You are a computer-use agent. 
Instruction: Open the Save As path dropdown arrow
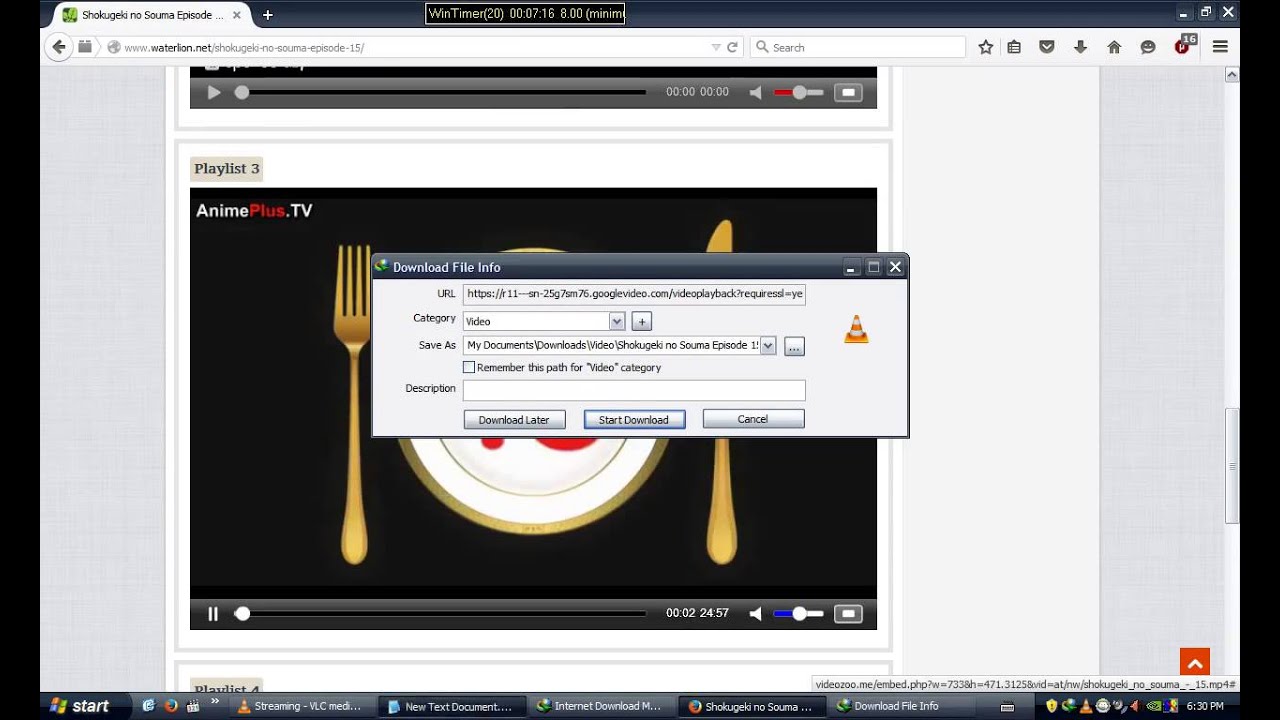point(768,345)
